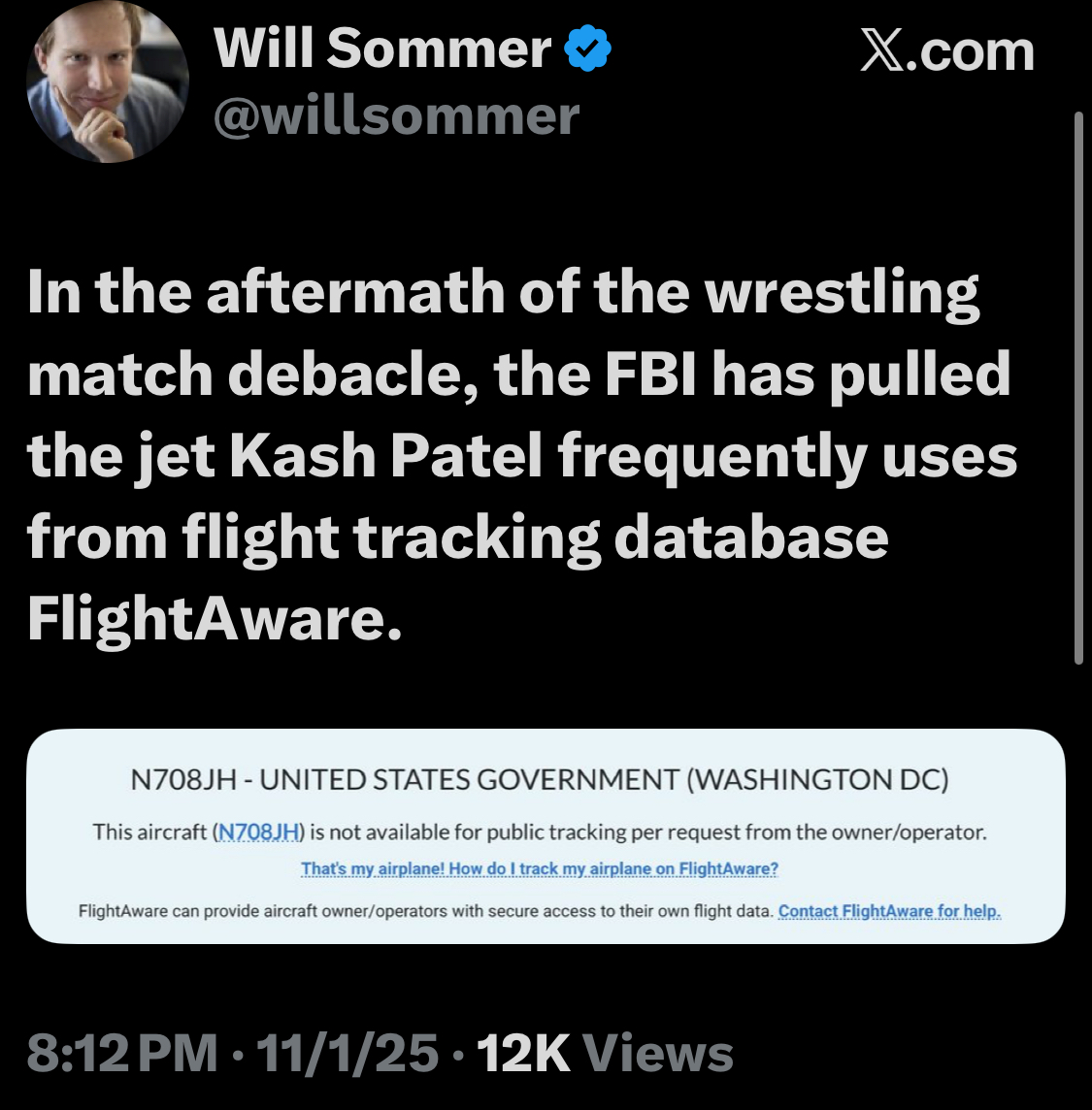Click Will Sommer's profile avatar photo
The image size is (1092, 1110).
tap(107, 84)
